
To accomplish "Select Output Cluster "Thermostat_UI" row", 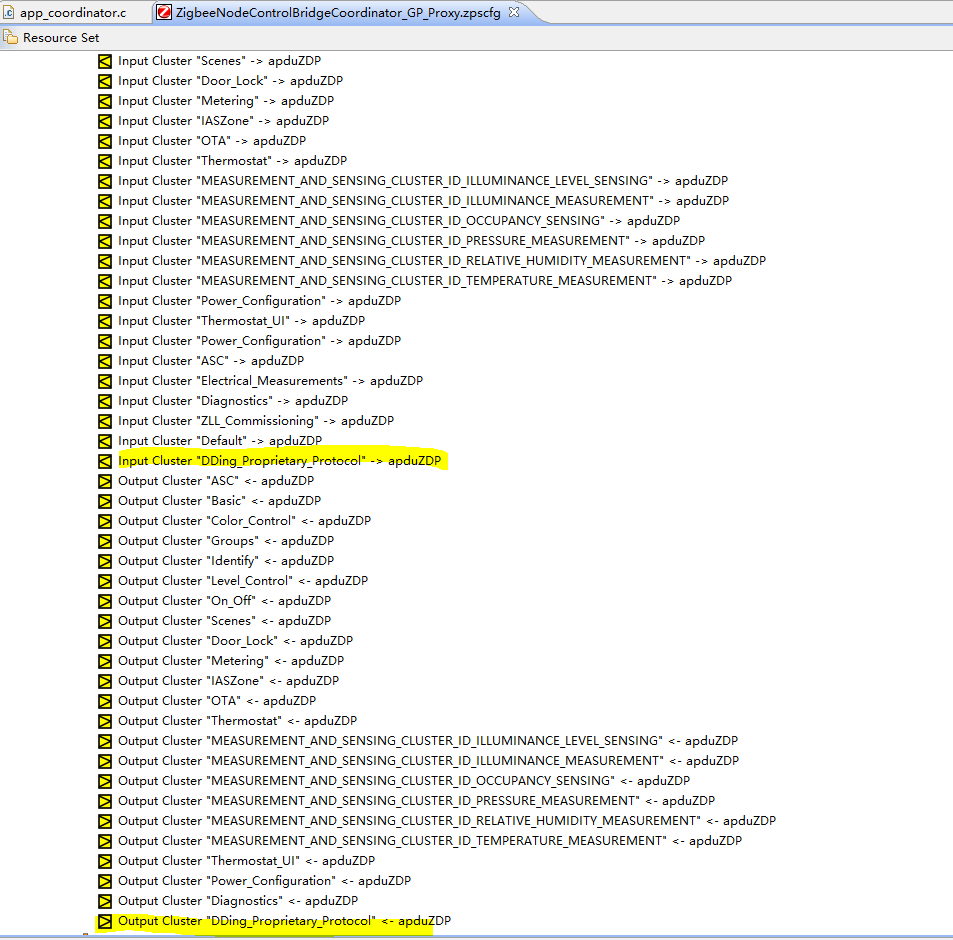I will pos(237,861).
